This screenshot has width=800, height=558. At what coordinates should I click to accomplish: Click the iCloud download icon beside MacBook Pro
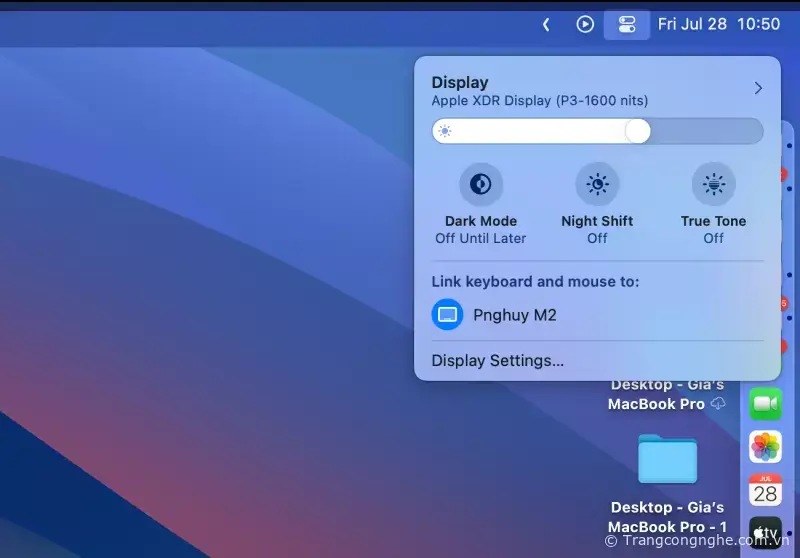[718, 404]
